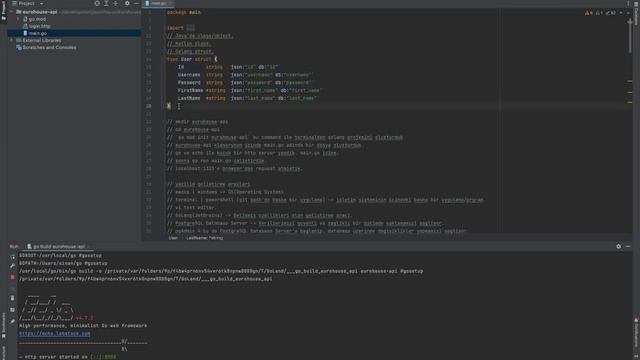640x360 pixels.
Task: Go to next highlighted error arrow
Action: pyautogui.click(x=628, y=13)
